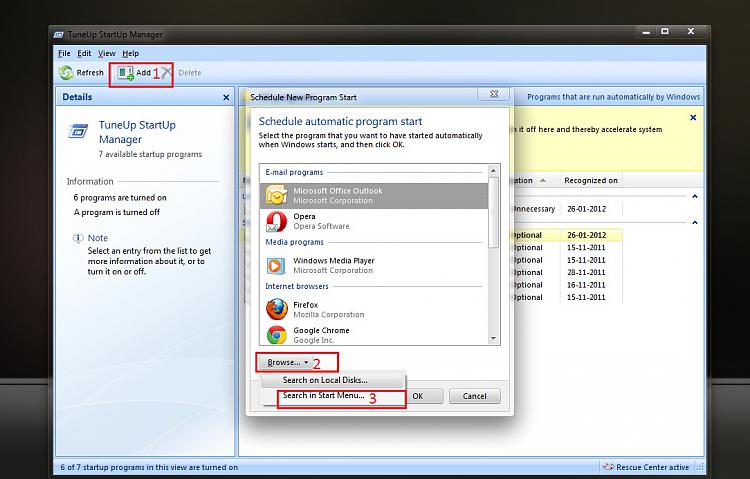Select the Windows Media Player icon
Image resolution: width=750 pixels, height=479 pixels.
click(275, 266)
